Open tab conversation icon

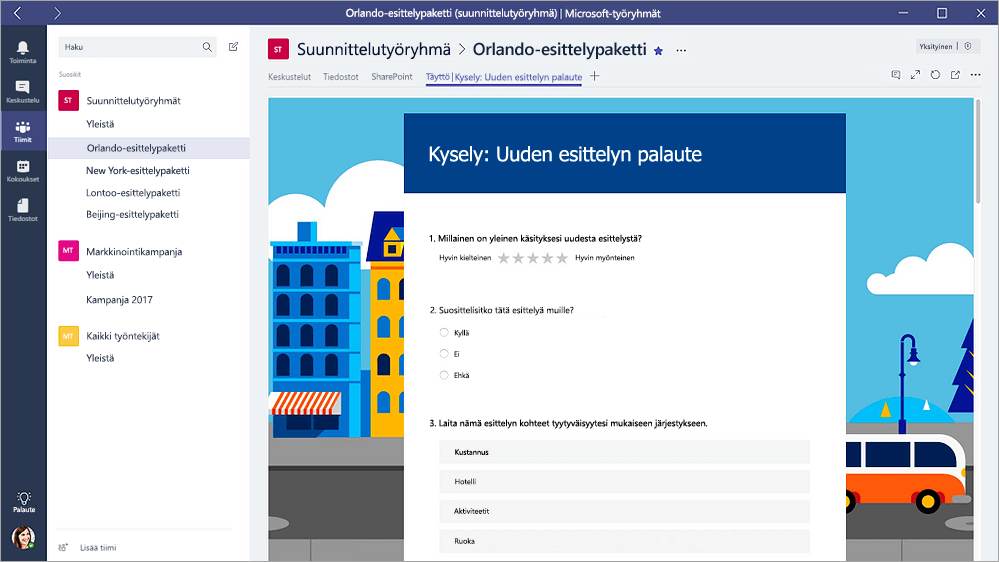pyautogui.click(x=896, y=75)
